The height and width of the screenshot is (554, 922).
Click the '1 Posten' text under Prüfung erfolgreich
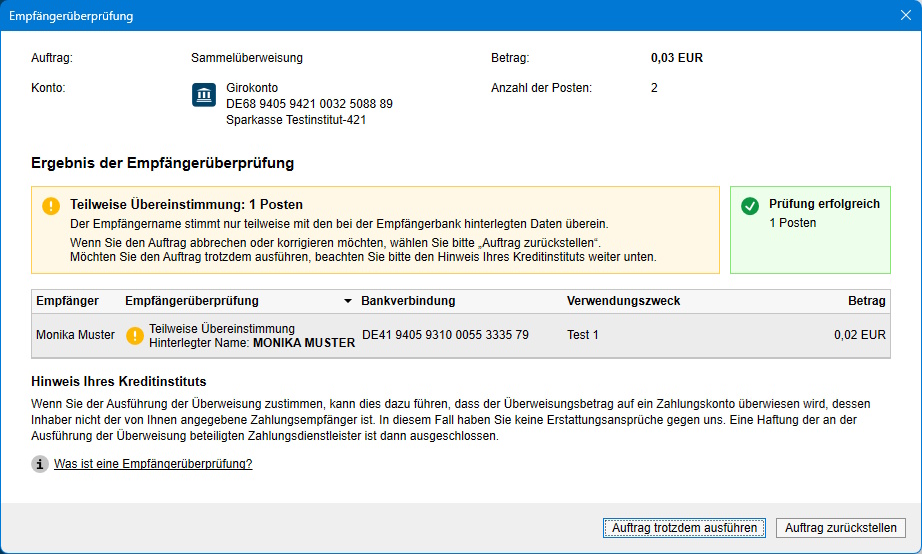click(793, 223)
